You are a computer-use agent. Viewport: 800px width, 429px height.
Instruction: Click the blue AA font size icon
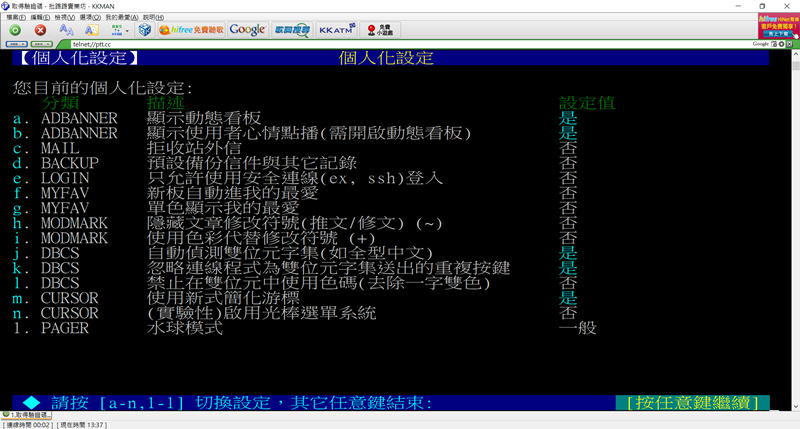coord(66,30)
